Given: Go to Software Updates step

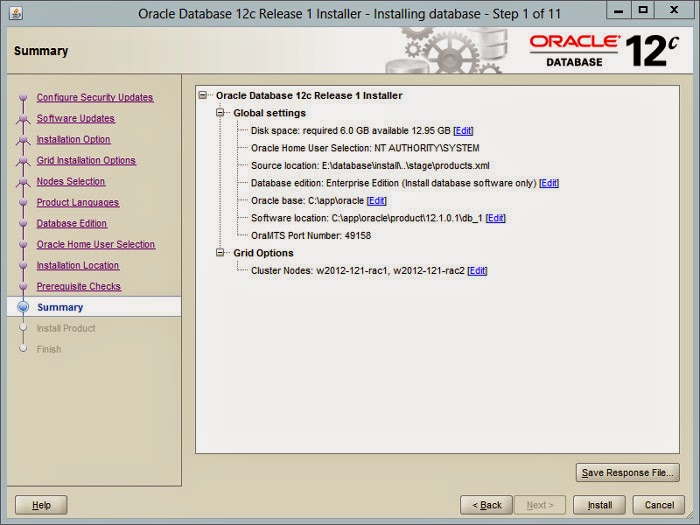Looking at the screenshot, I should click(75, 118).
